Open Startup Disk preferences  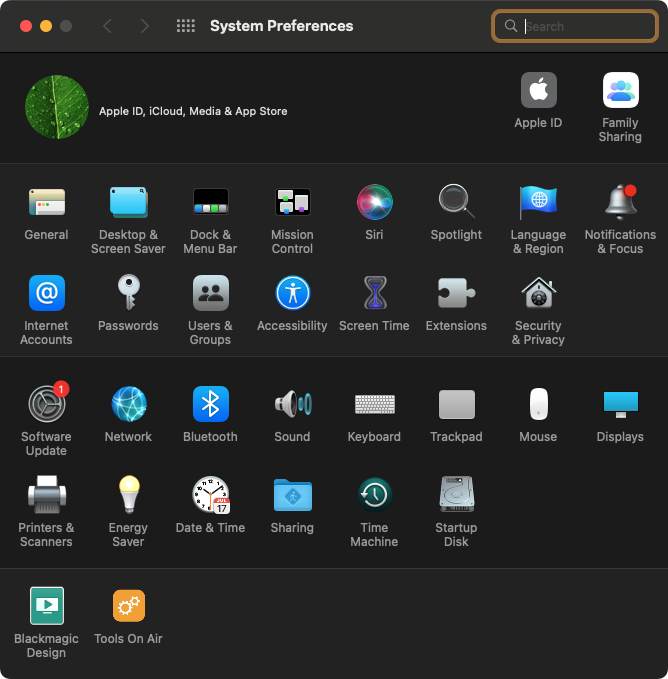point(456,495)
